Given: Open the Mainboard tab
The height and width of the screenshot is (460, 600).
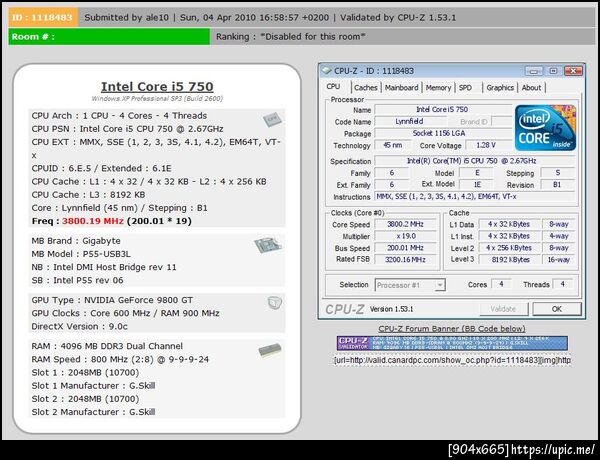Looking at the screenshot, I should click(401, 88).
